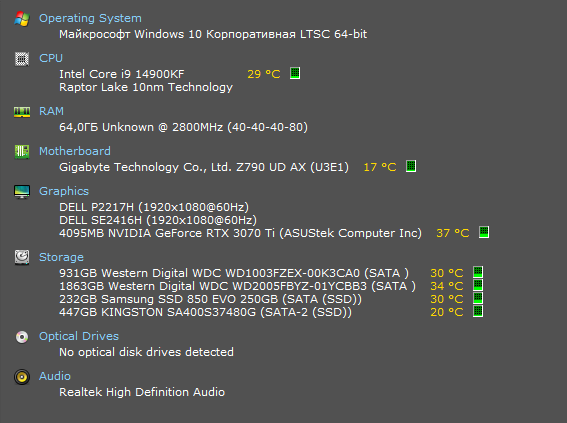Viewport: 567px width, 423px height.
Task: Select NVIDIA GeForce RTX 3070 Ti line
Action: click(x=240, y=234)
